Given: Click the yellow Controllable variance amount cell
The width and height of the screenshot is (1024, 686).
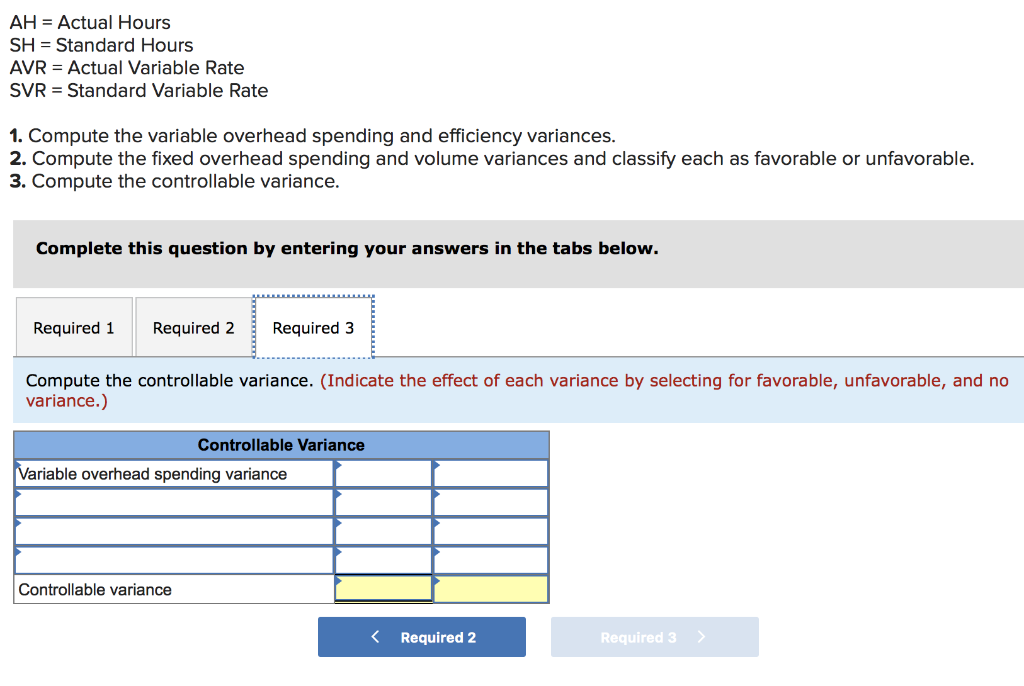Looking at the screenshot, I should (383, 589).
